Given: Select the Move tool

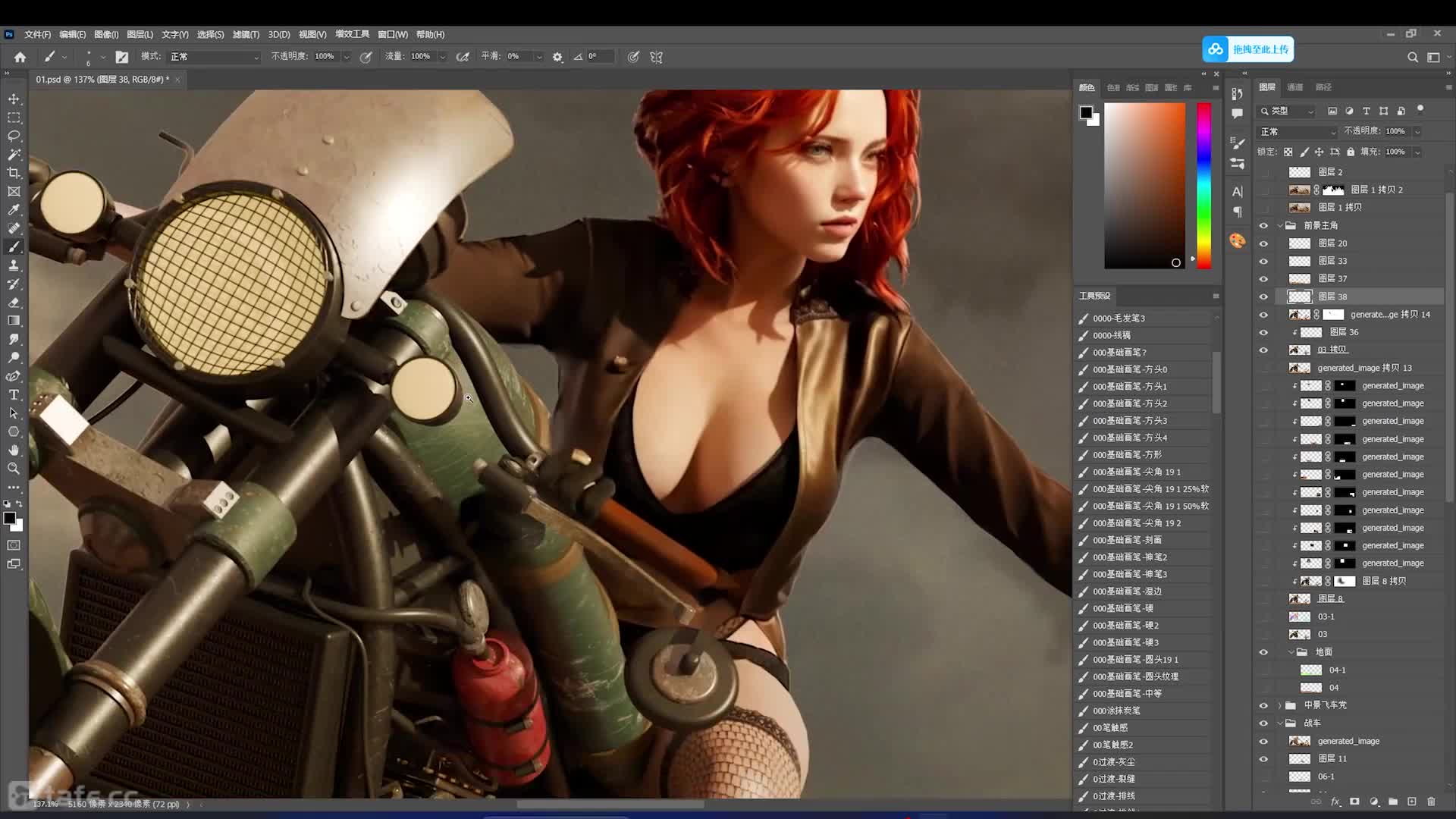Looking at the screenshot, I should coord(14,99).
